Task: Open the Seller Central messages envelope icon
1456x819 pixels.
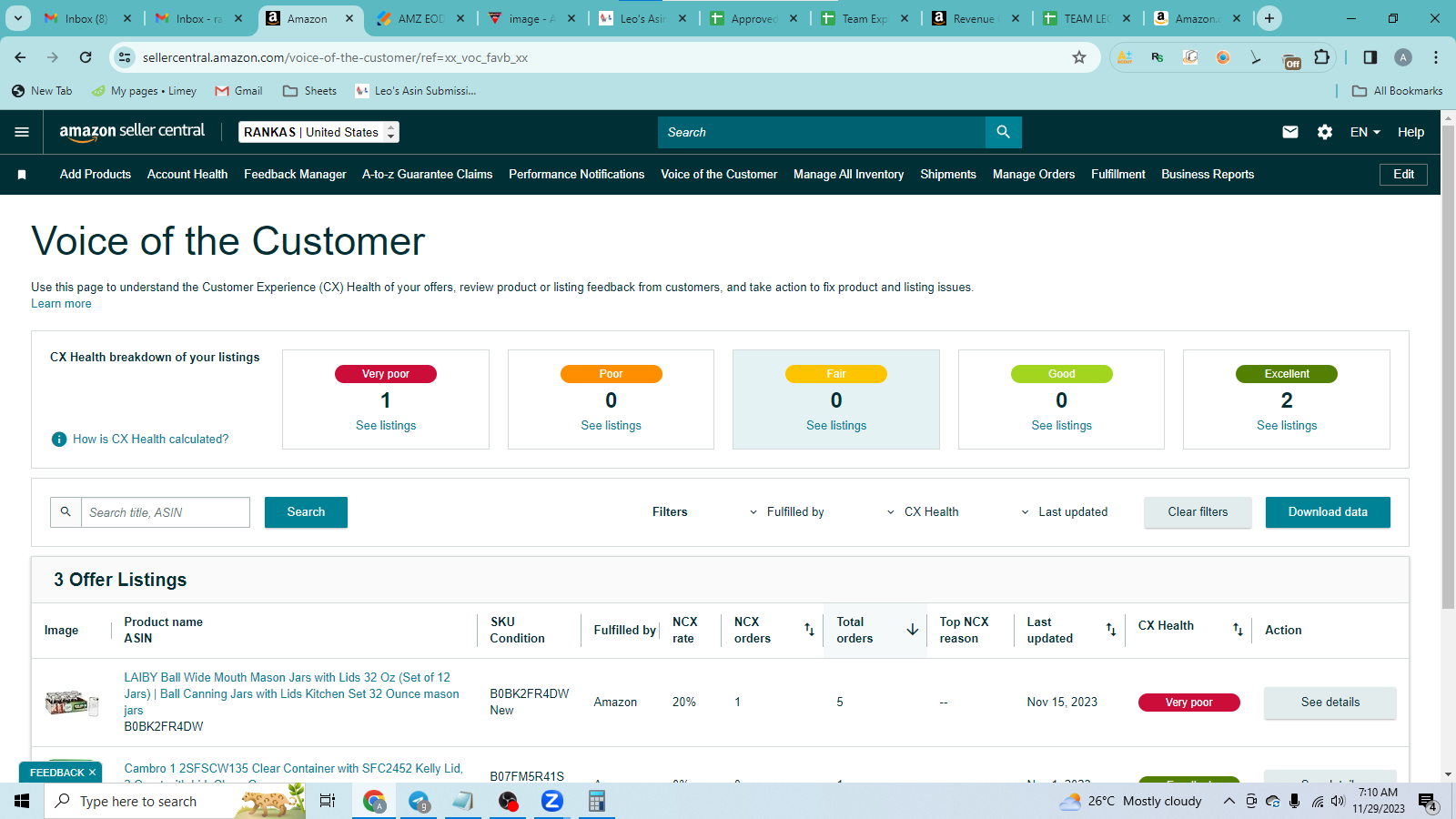Action: (1290, 132)
